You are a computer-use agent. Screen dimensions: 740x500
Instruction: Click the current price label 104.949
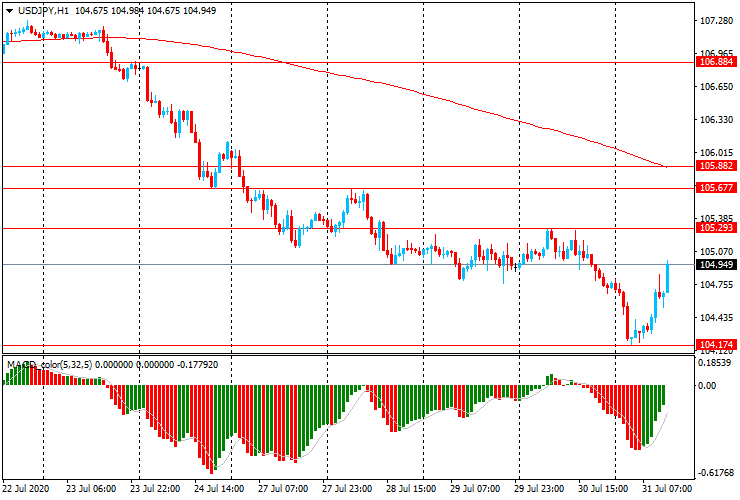(716, 264)
